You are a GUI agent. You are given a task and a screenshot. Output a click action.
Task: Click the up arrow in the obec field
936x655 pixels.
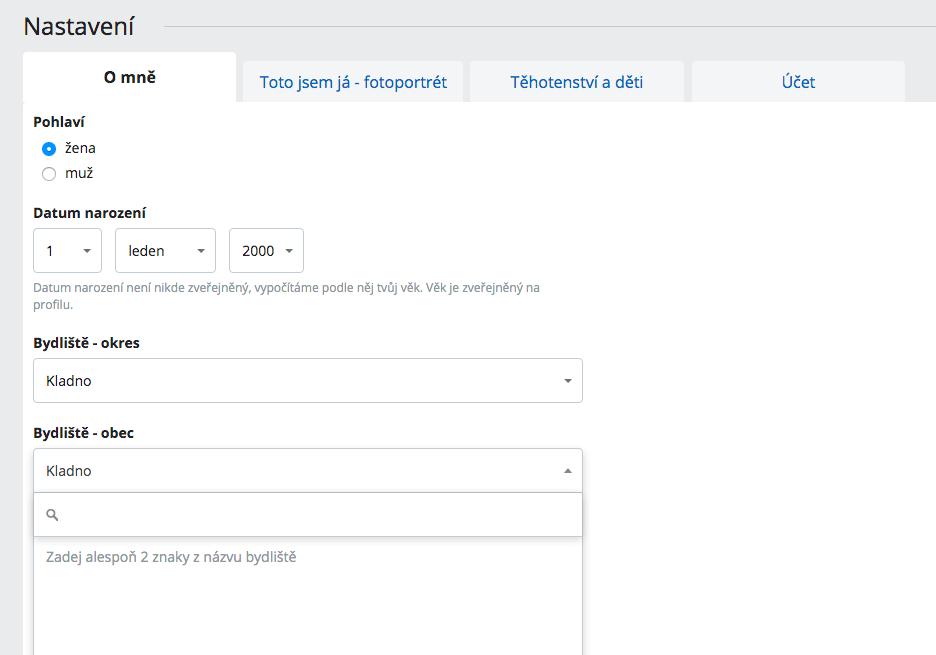[567, 471]
